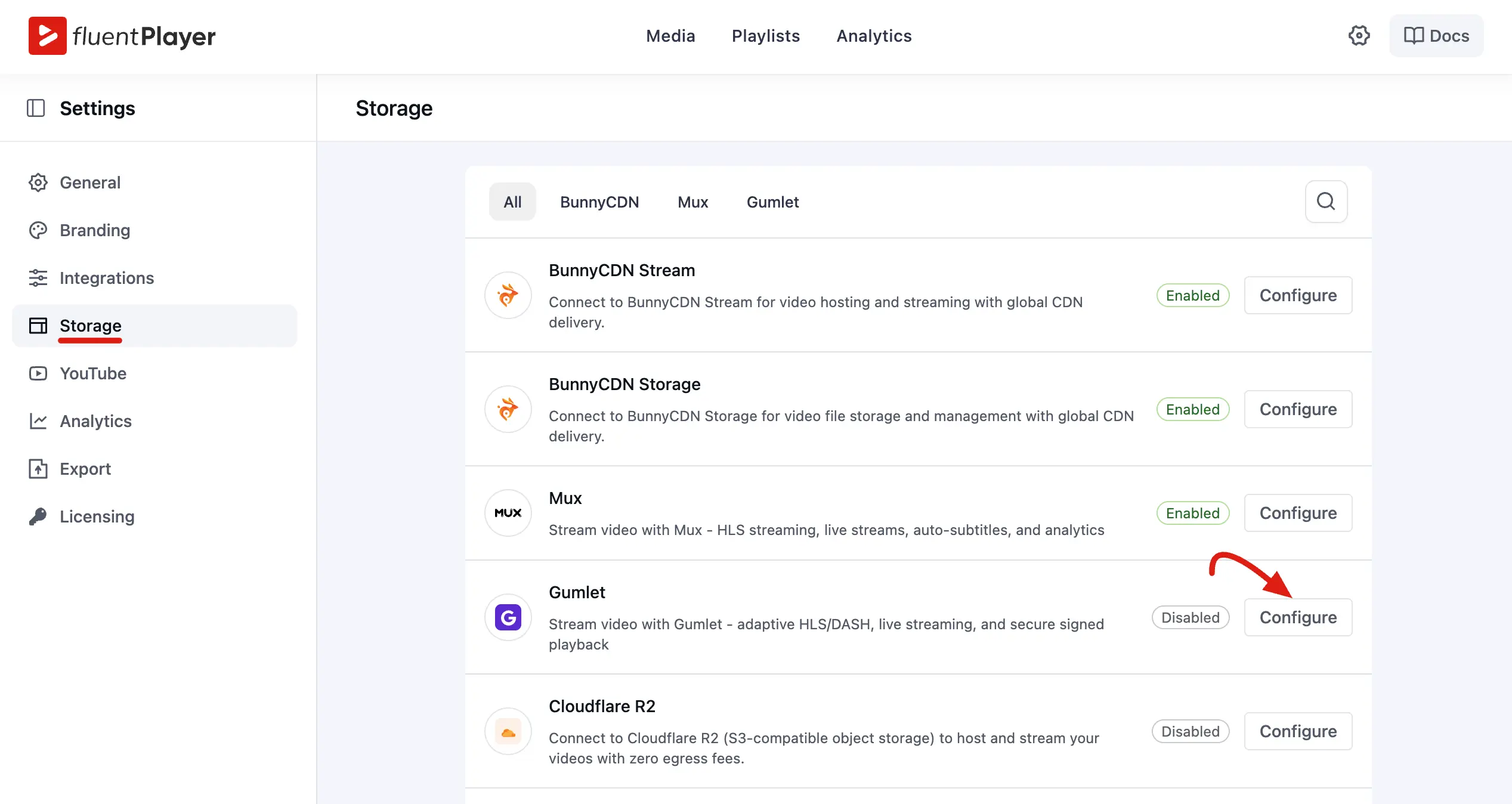Select the All filter tab
This screenshot has width=1512, height=804.
click(512, 202)
